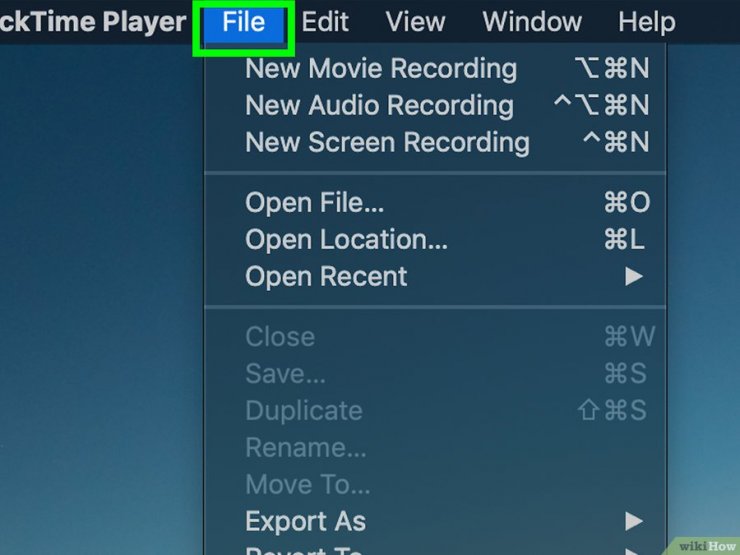Click the dimmed Rename… menu item
This screenshot has width=740, height=555.
pos(435,447)
